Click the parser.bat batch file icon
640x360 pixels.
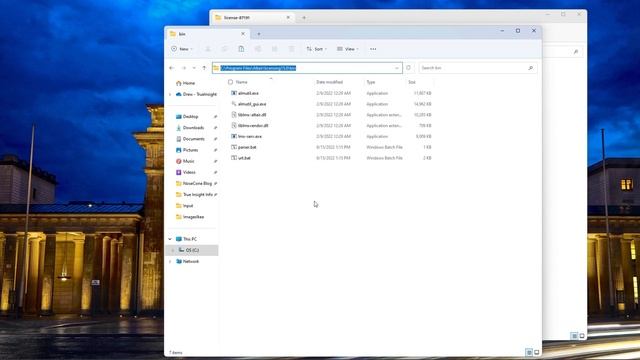pos(234,147)
